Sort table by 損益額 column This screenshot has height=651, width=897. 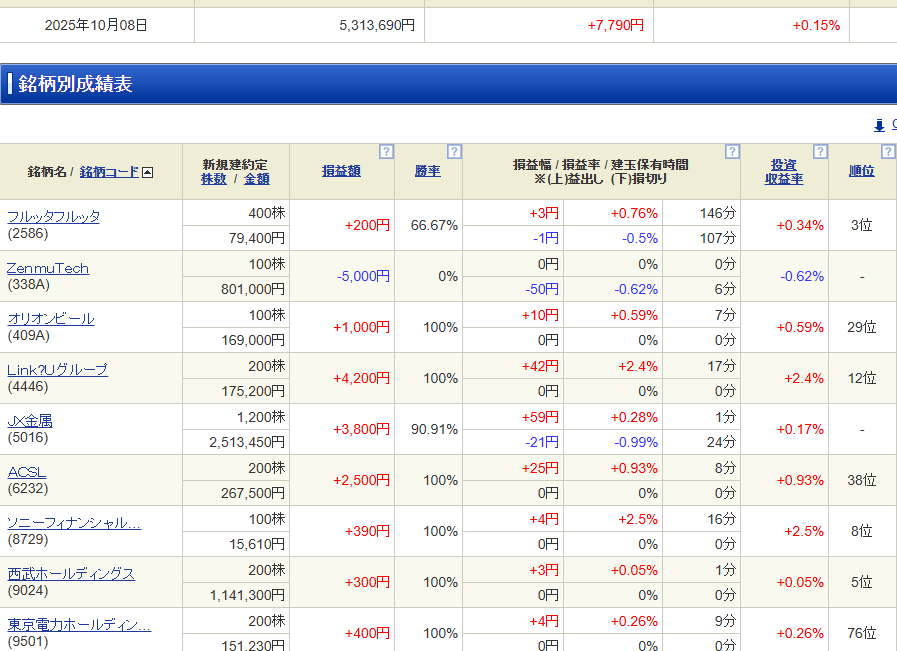[341, 171]
